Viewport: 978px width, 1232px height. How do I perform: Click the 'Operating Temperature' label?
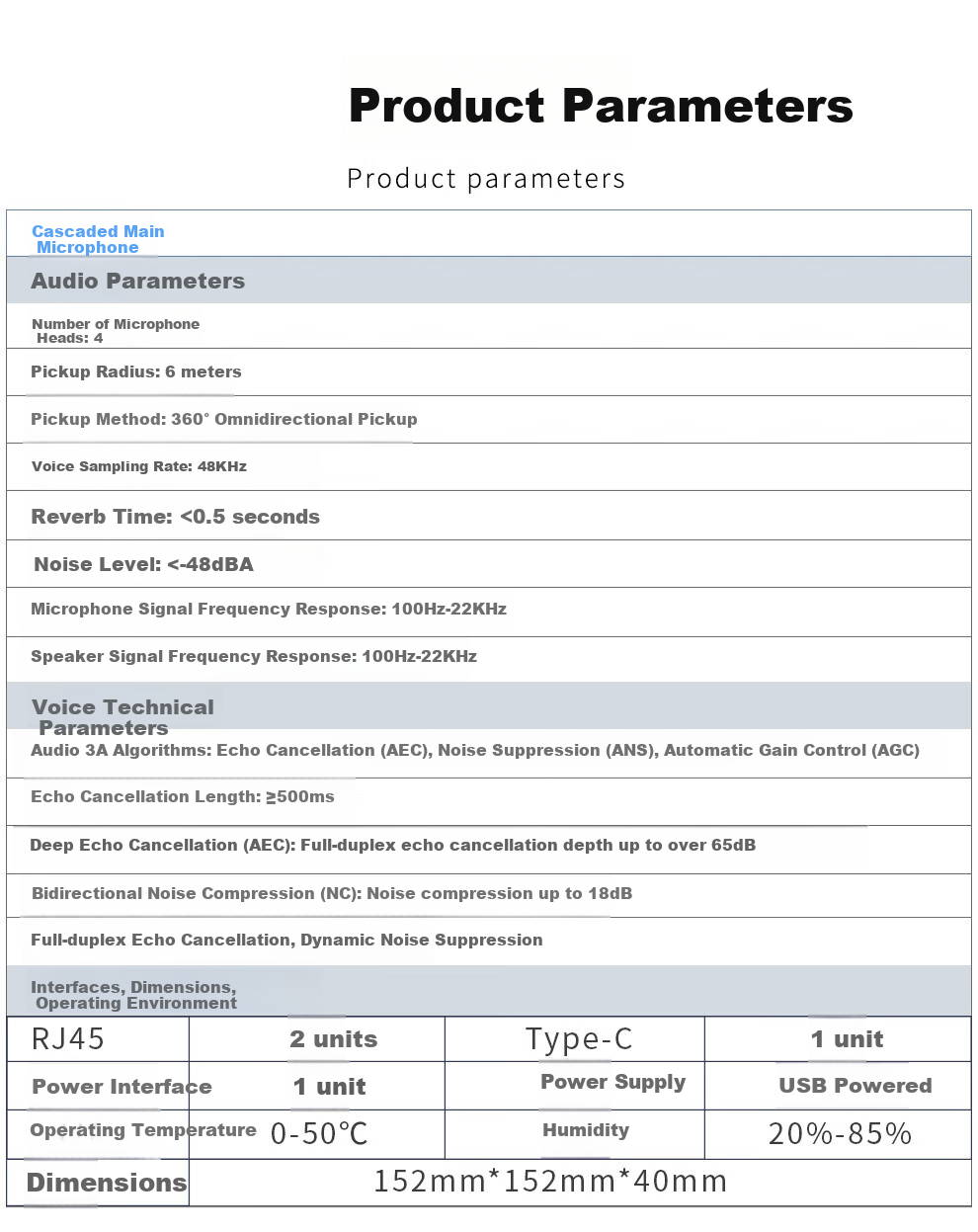click(143, 1130)
